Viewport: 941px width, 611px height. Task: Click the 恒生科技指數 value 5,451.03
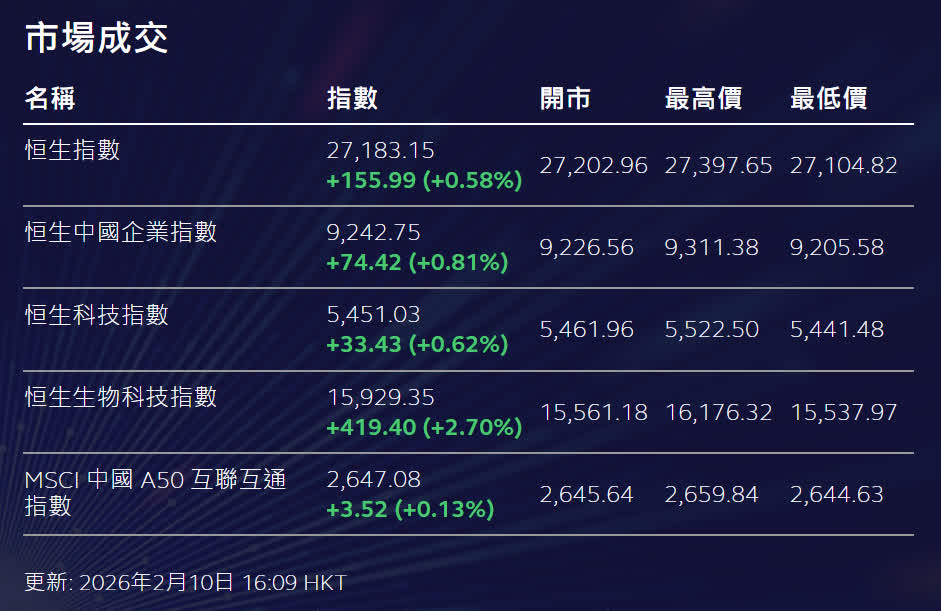tap(373, 315)
